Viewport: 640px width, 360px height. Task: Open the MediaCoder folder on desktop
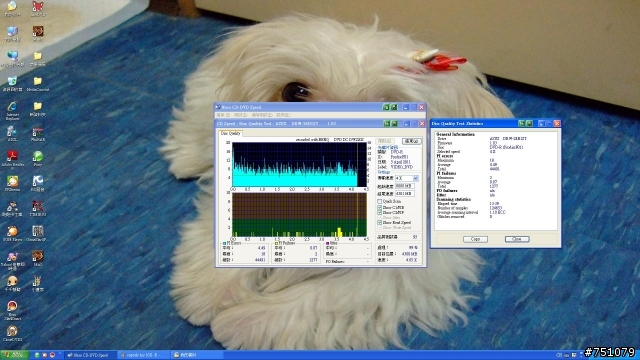coord(38,84)
